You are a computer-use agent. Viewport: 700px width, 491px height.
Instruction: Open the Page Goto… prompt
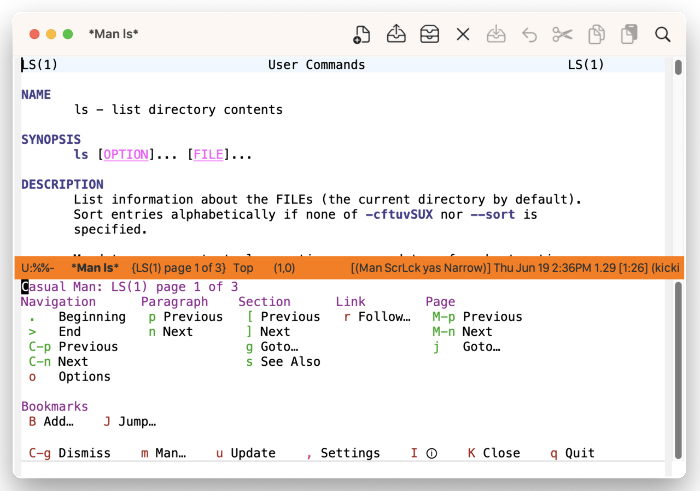481,347
